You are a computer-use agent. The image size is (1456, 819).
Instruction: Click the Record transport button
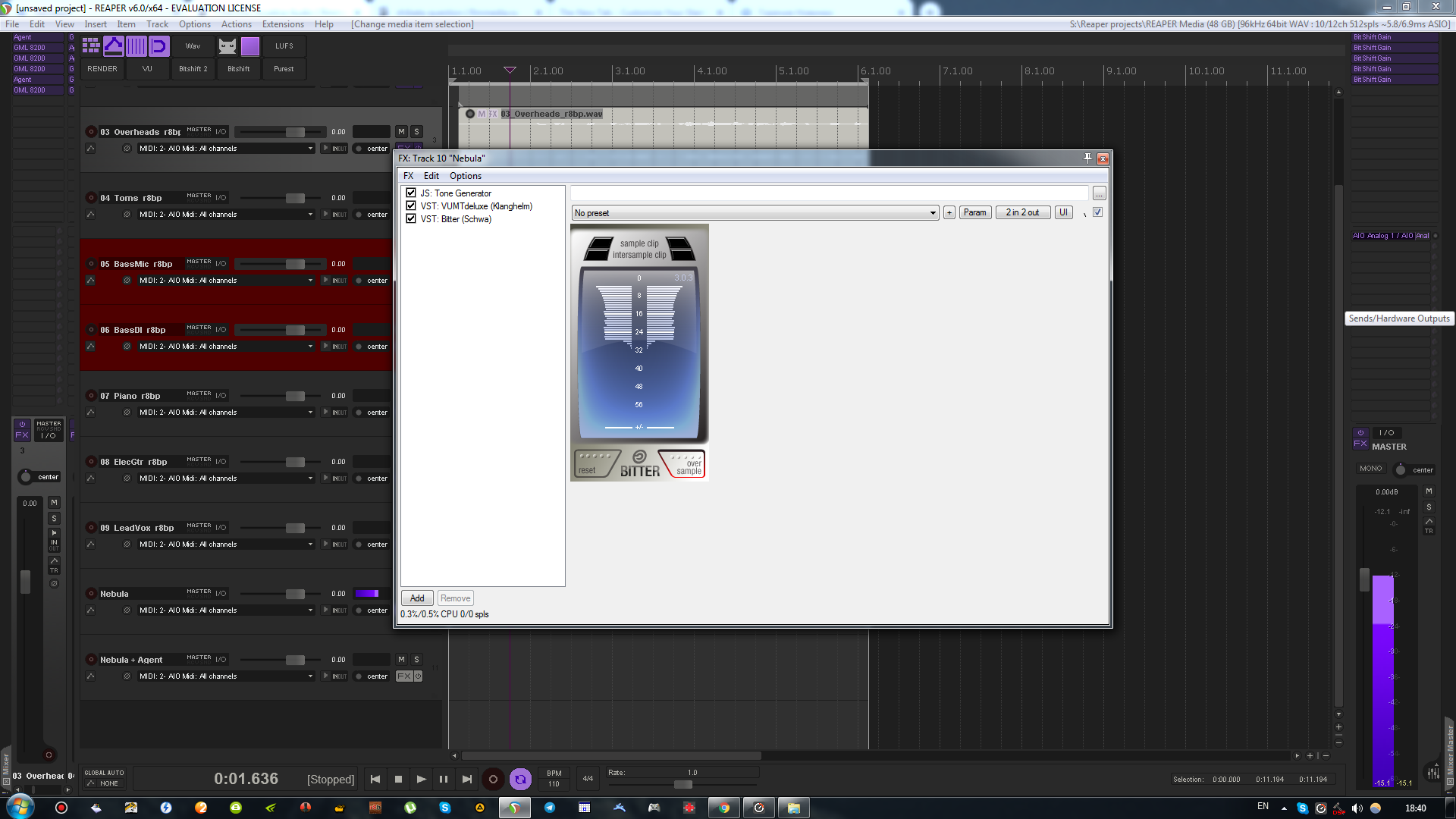point(493,779)
